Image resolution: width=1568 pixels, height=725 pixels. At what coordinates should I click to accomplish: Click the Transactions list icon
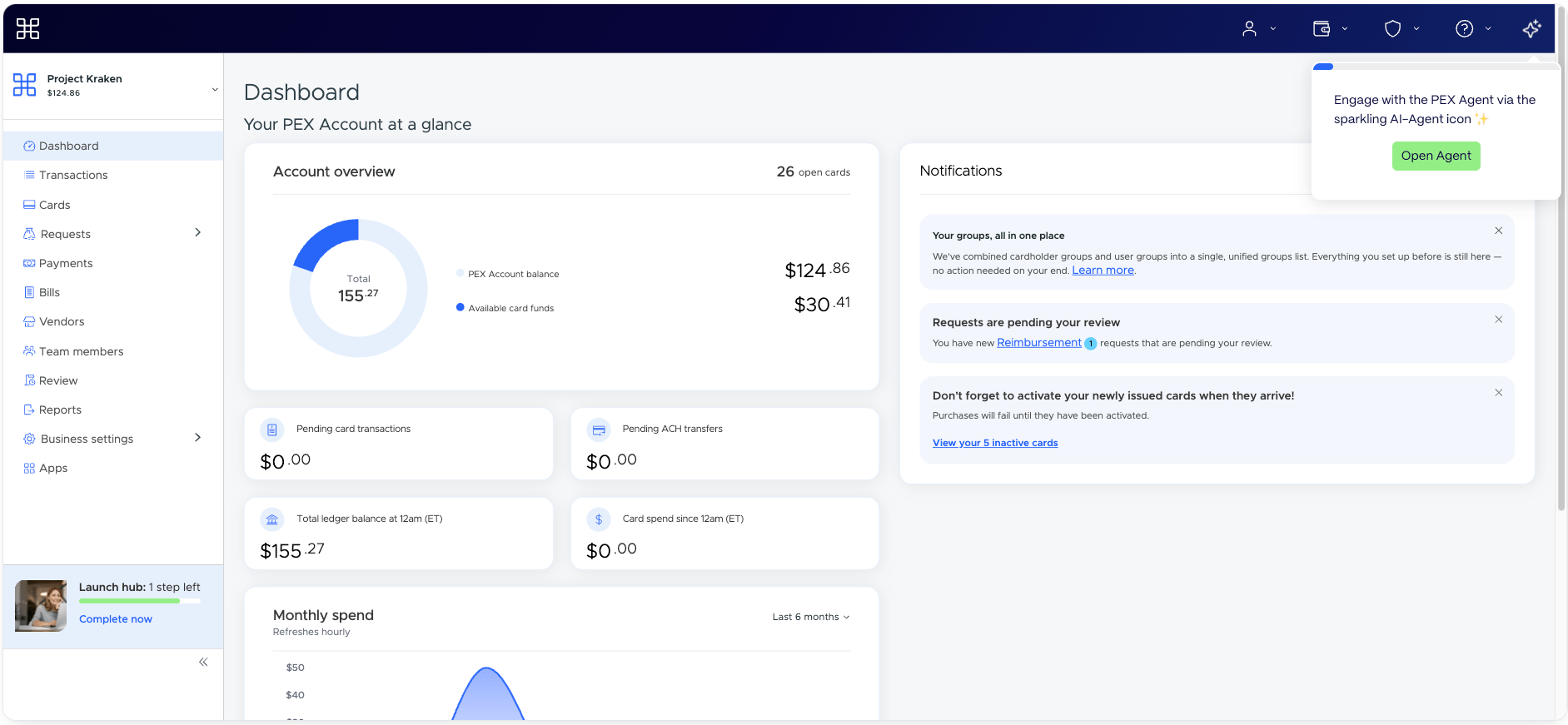coord(29,175)
